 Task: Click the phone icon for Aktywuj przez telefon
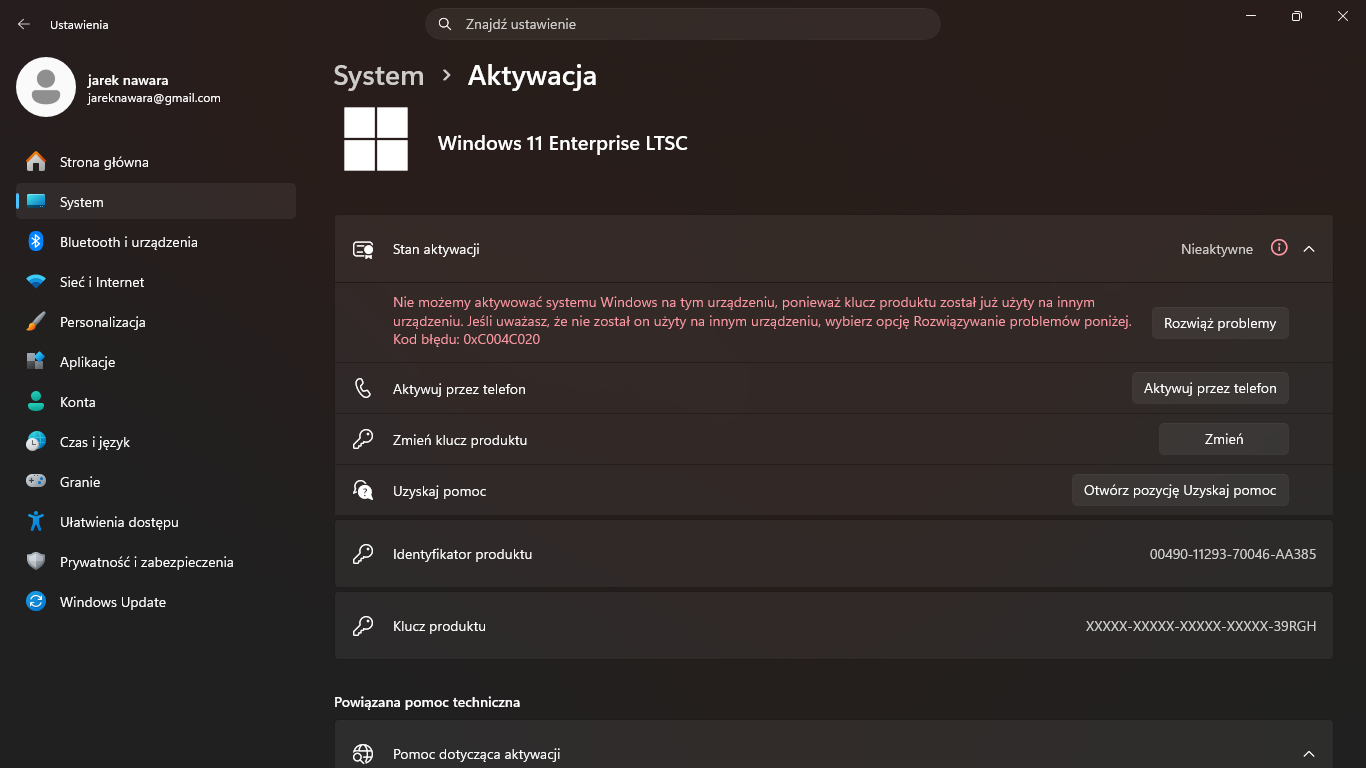(363, 388)
